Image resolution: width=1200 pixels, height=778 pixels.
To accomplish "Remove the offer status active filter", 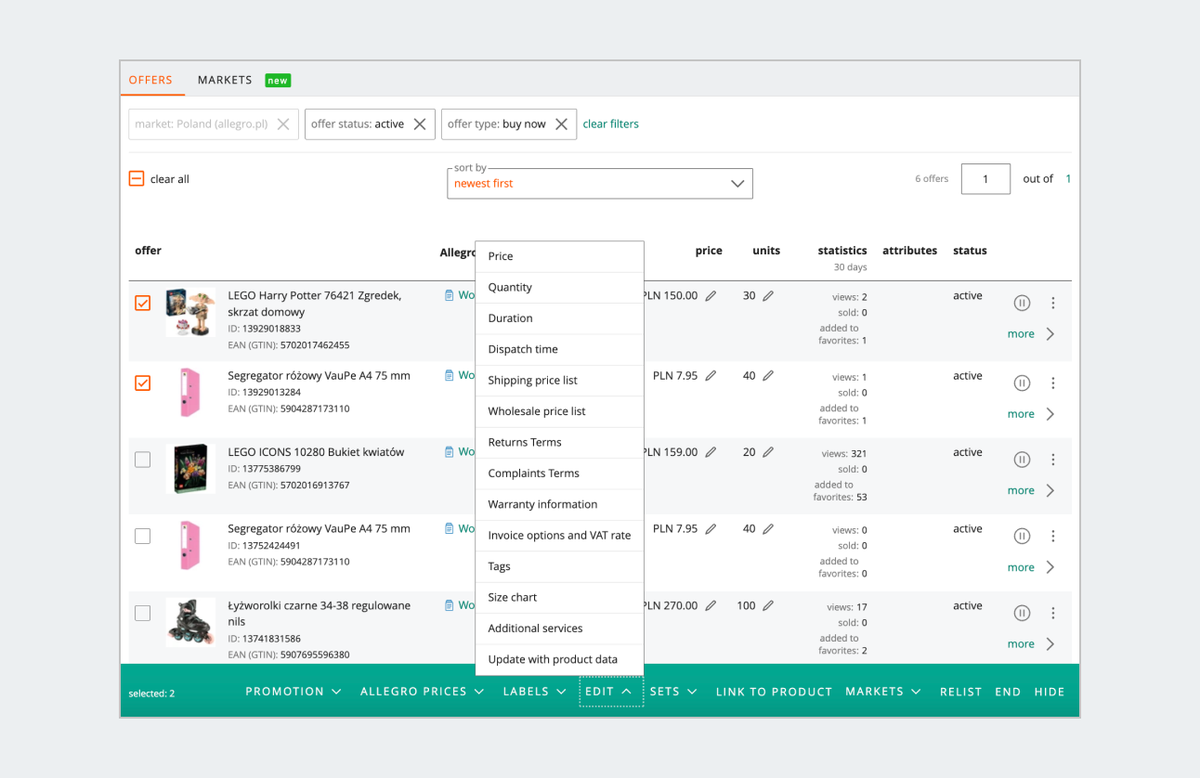I will pos(420,124).
